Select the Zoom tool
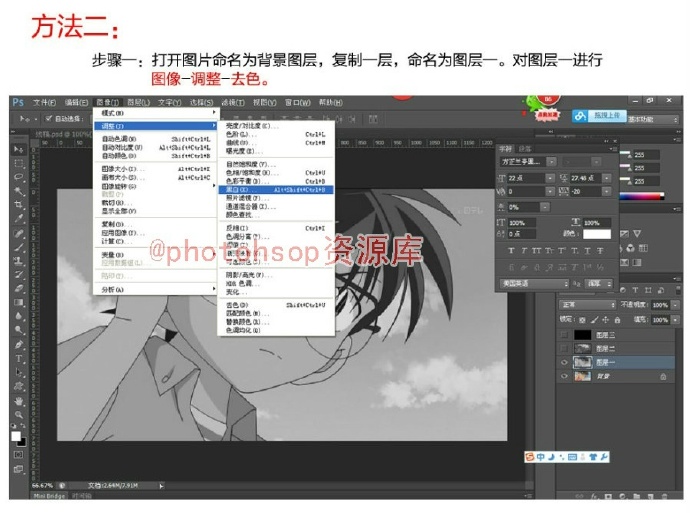 (18, 414)
